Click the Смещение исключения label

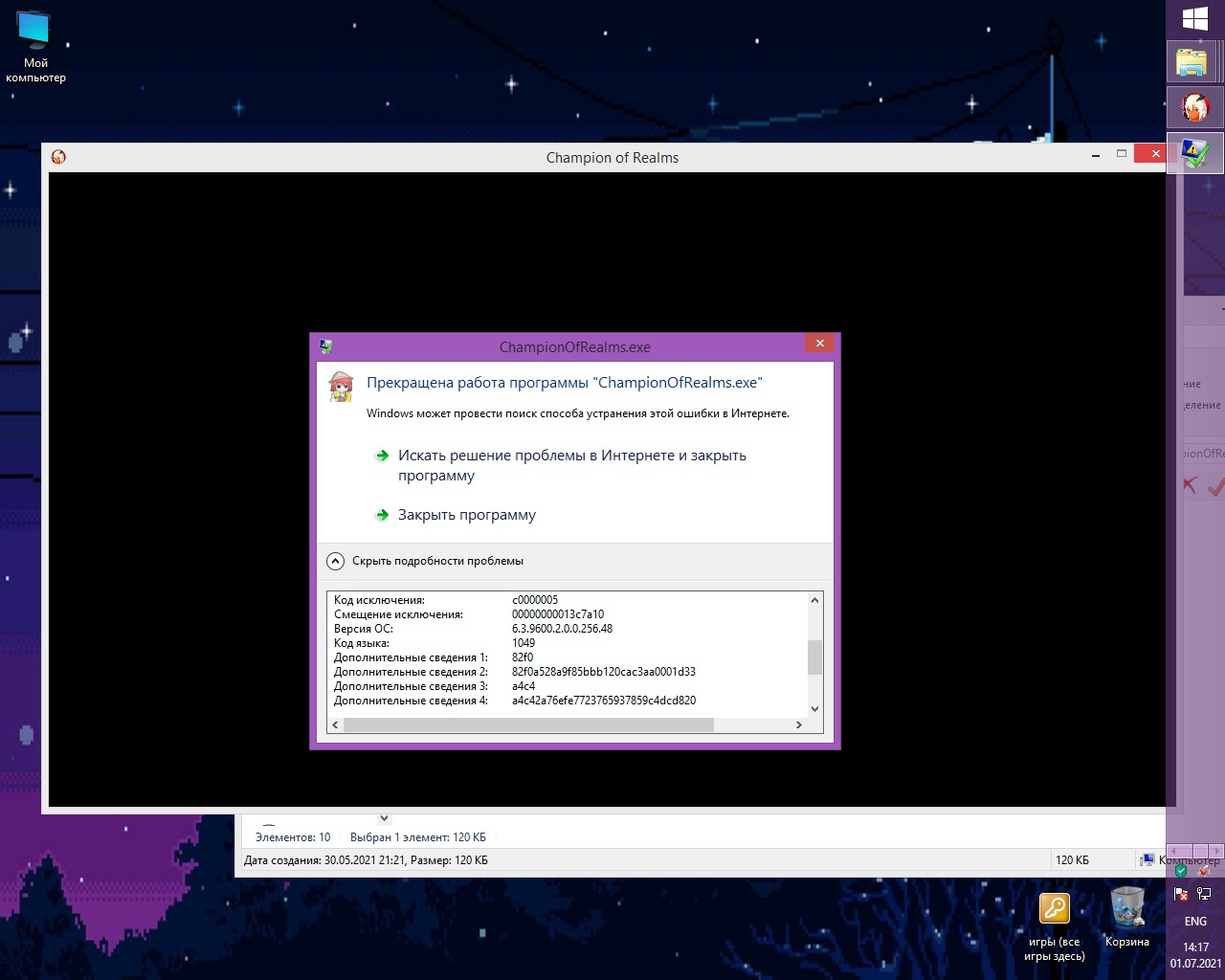pos(398,614)
